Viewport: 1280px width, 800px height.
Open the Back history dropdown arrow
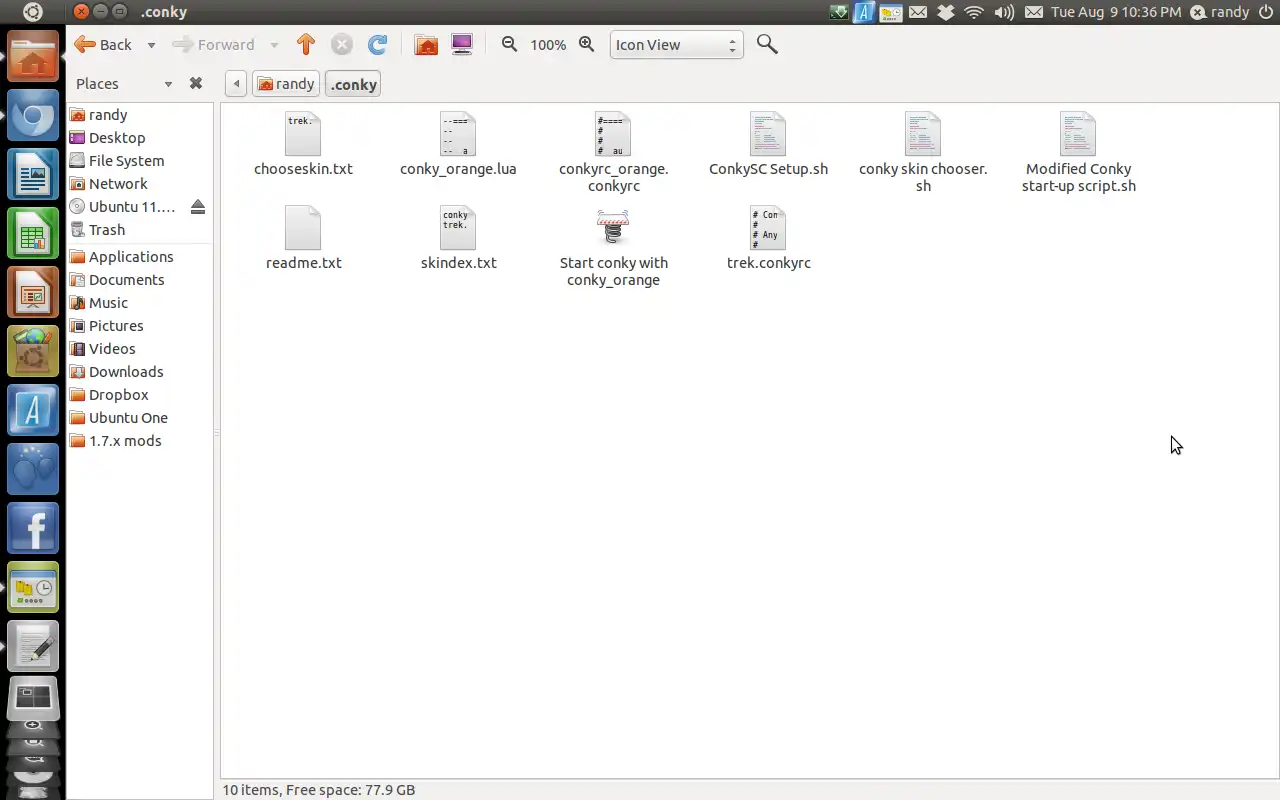coord(151,45)
